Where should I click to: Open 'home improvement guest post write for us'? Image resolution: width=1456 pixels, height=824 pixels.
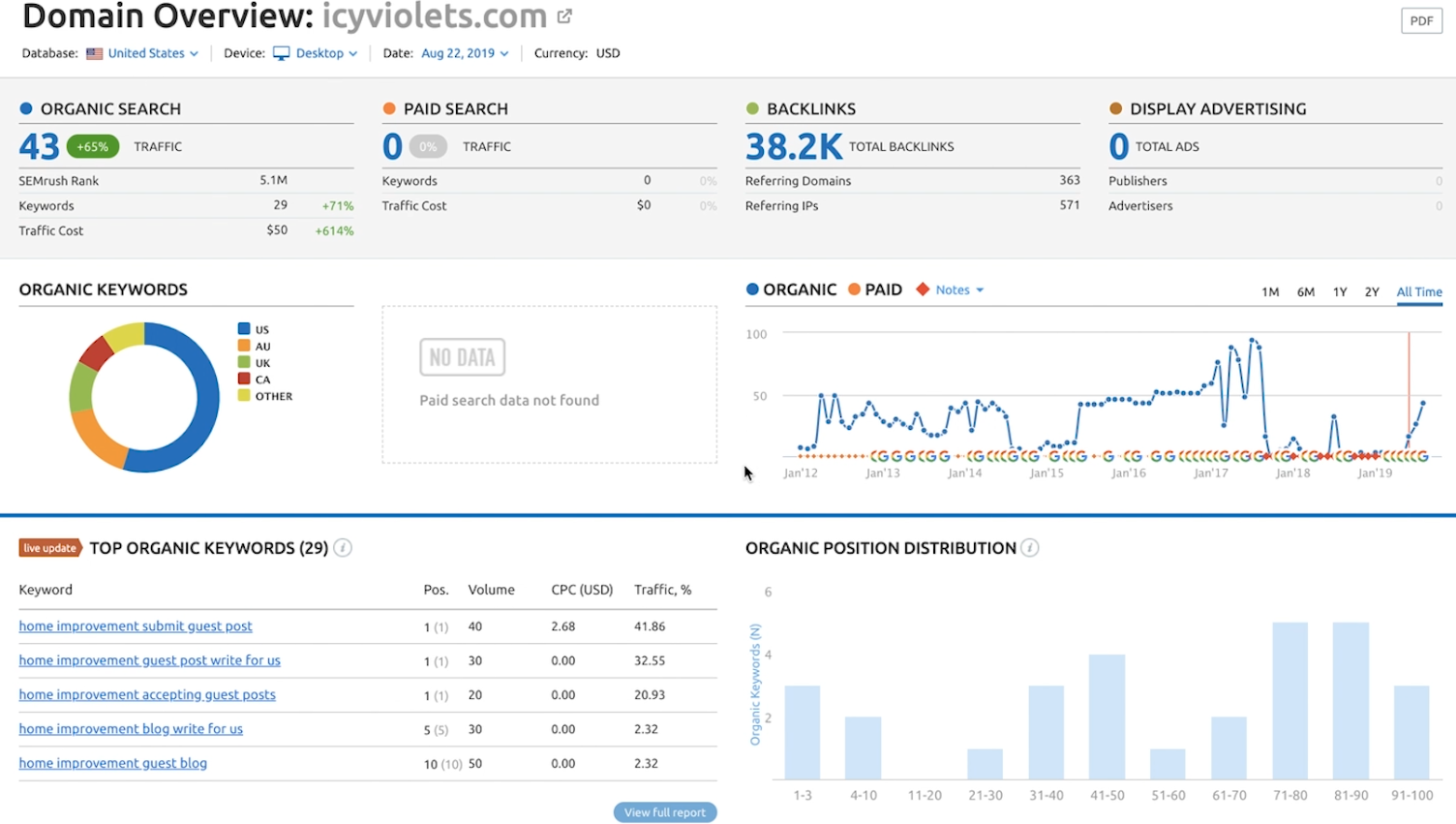[149, 660]
